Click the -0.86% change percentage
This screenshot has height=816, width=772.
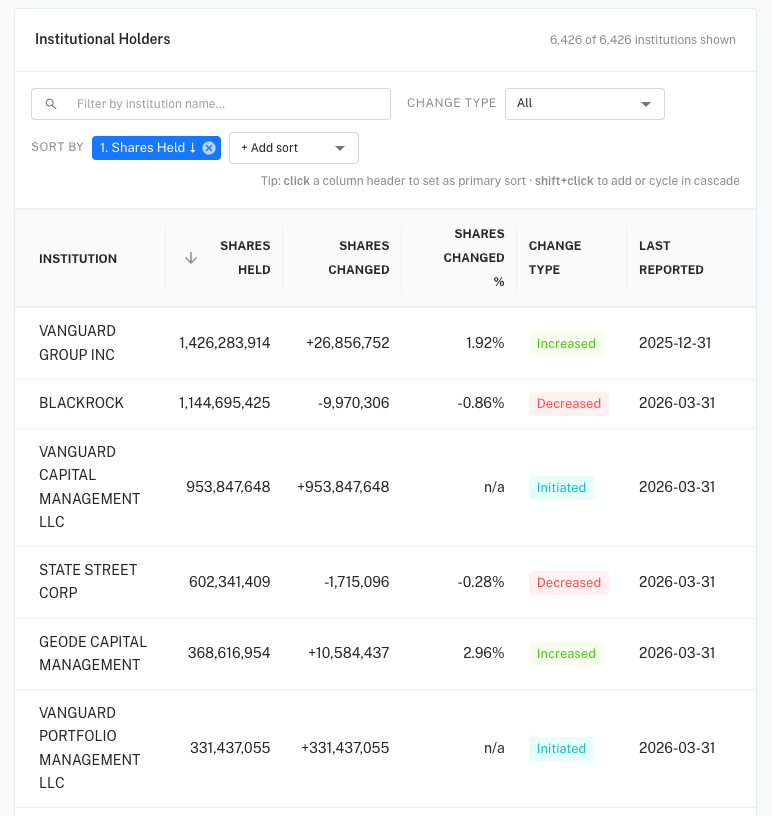tap(481, 403)
